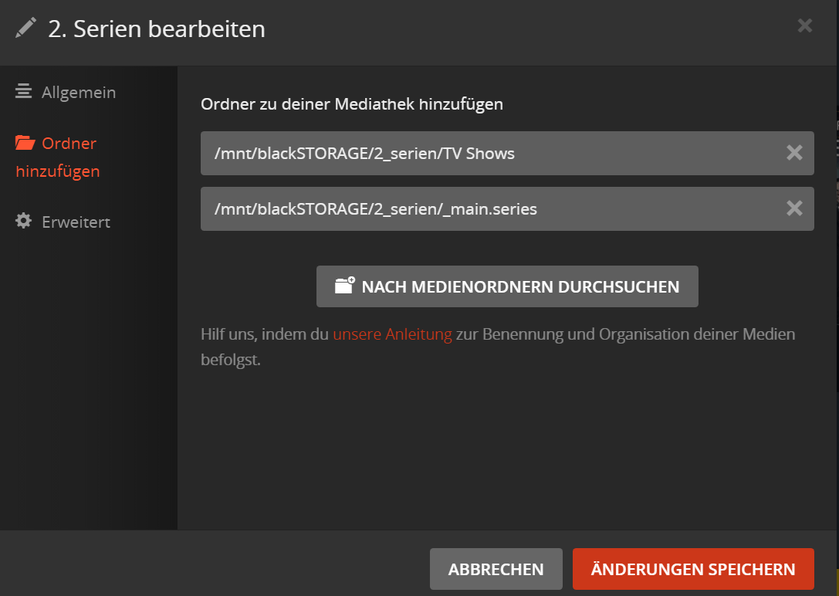Open the Erweitert settings tab
The image size is (839, 596).
point(76,222)
